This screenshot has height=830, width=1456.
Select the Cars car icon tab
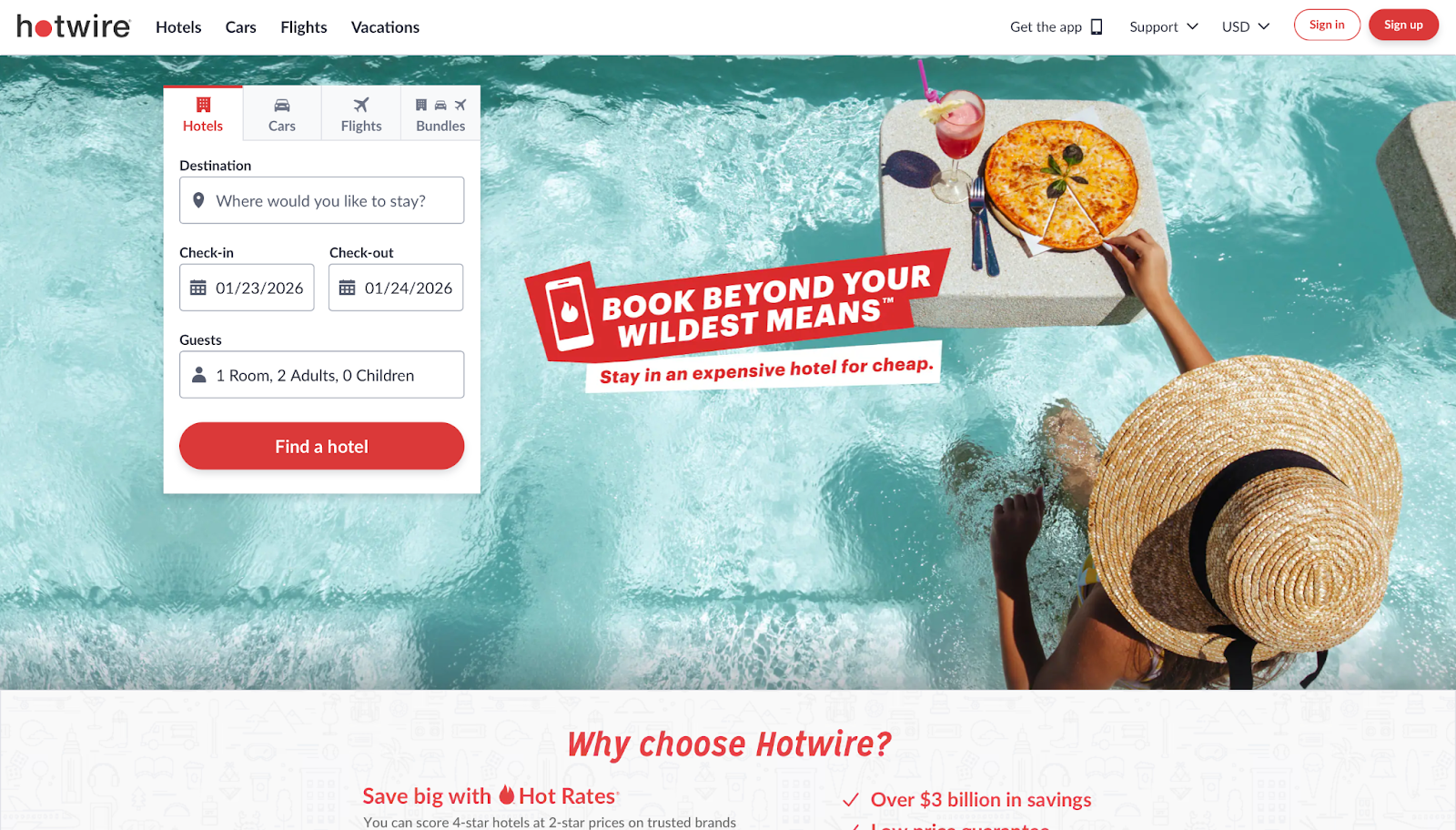[x=282, y=114]
